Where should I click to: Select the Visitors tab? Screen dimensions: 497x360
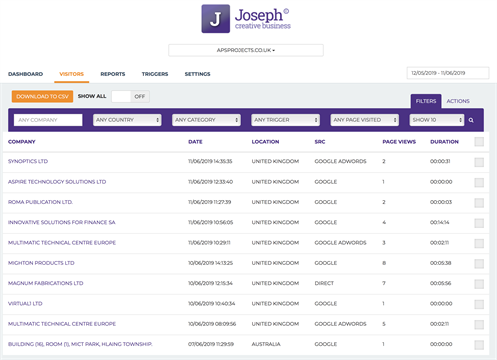pos(72,74)
